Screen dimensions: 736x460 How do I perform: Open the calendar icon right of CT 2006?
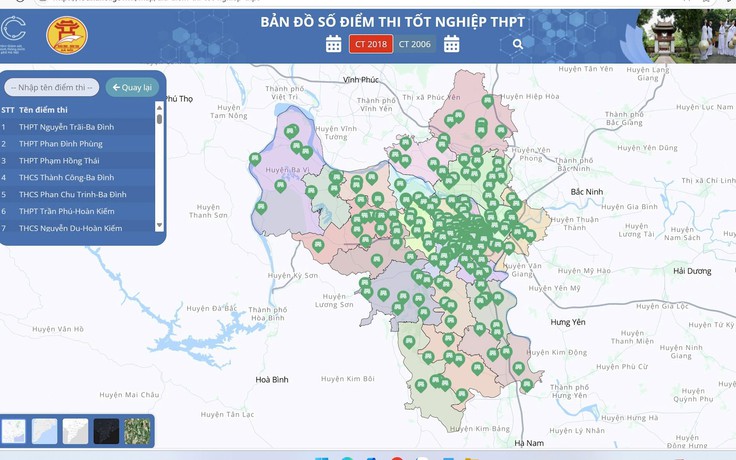coord(452,44)
